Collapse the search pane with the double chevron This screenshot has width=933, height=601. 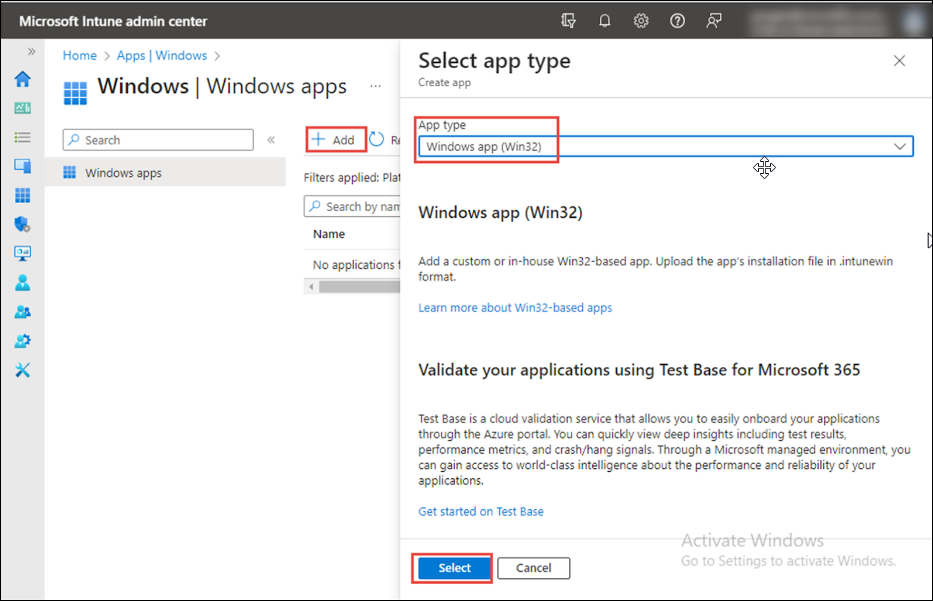(x=271, y=139)
